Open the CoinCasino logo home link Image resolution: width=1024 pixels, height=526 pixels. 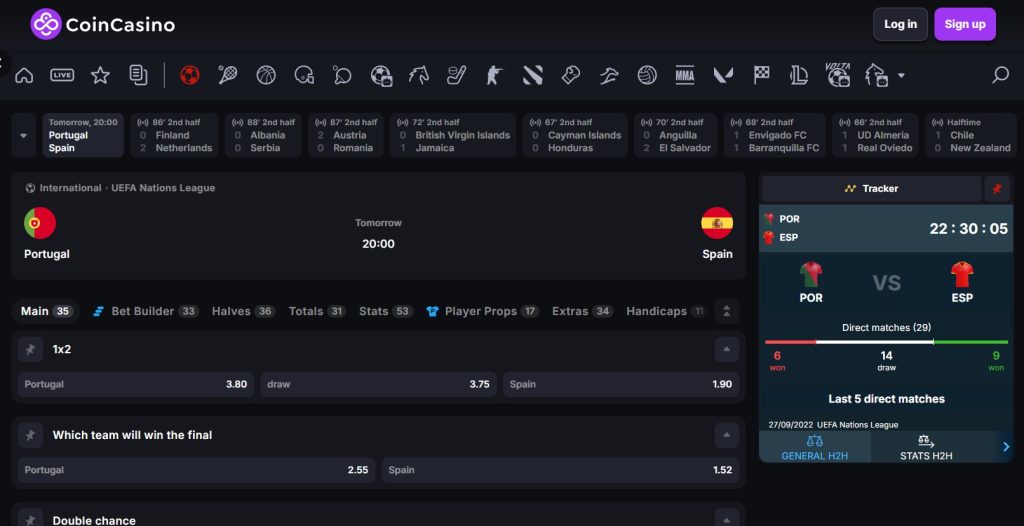point(103,24)
